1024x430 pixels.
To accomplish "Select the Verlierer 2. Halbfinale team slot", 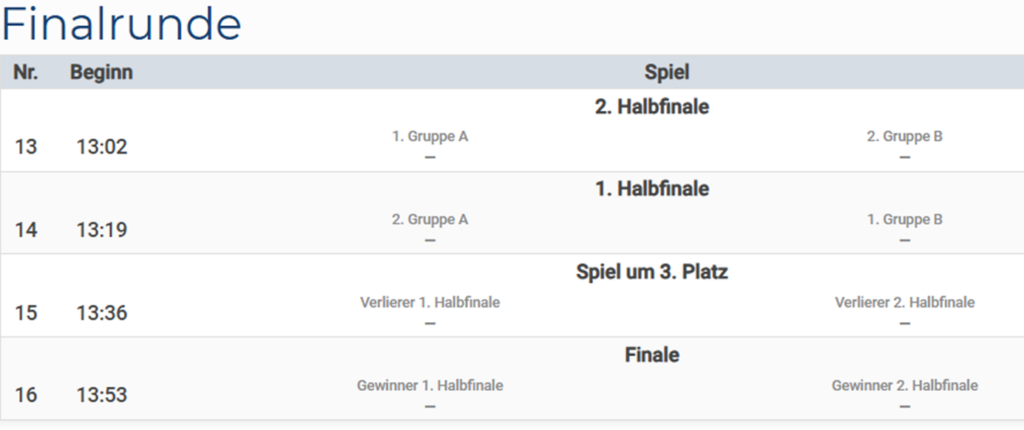I will (905, 302).
